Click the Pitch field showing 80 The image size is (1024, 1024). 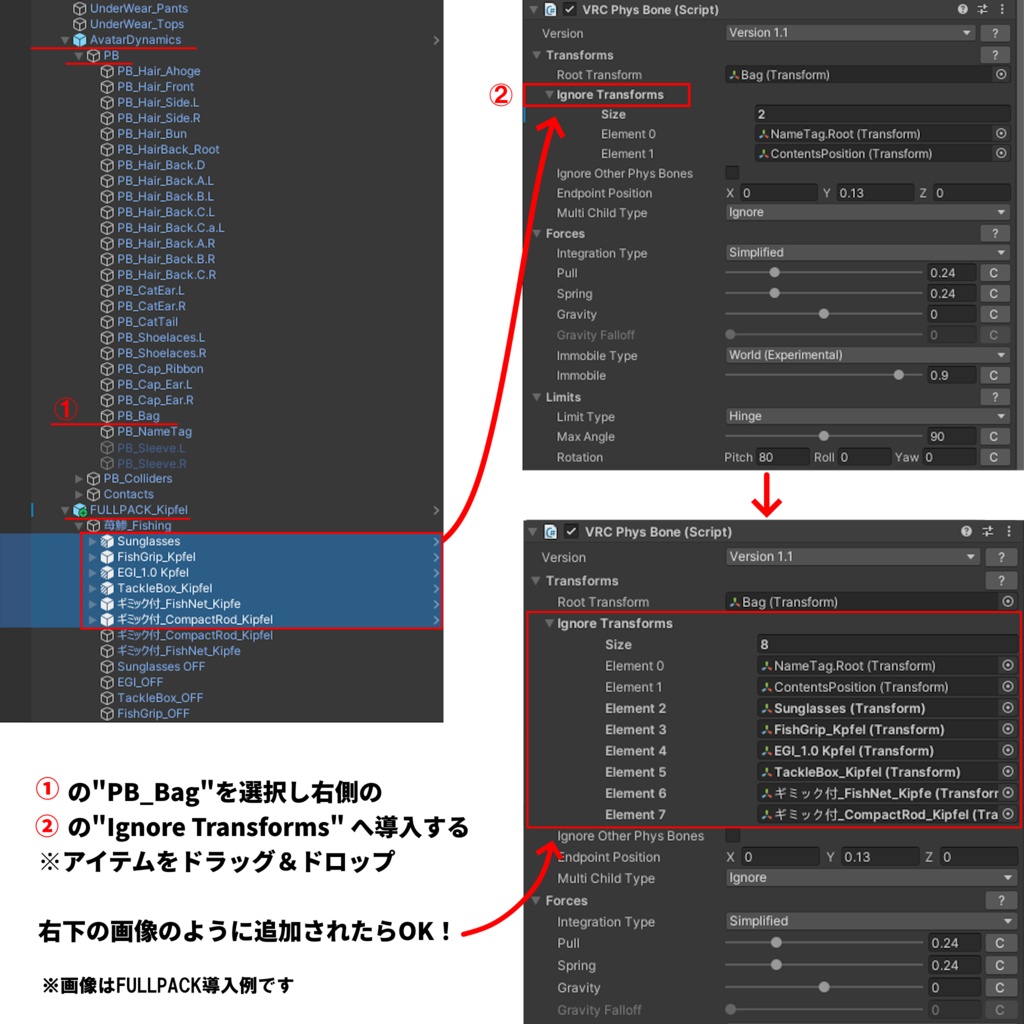coord(782,457)
